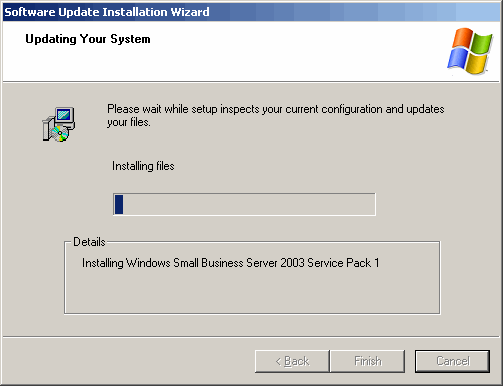Click the Windows flag logo
Screen dimensions: 503x386
coord(469,51)
